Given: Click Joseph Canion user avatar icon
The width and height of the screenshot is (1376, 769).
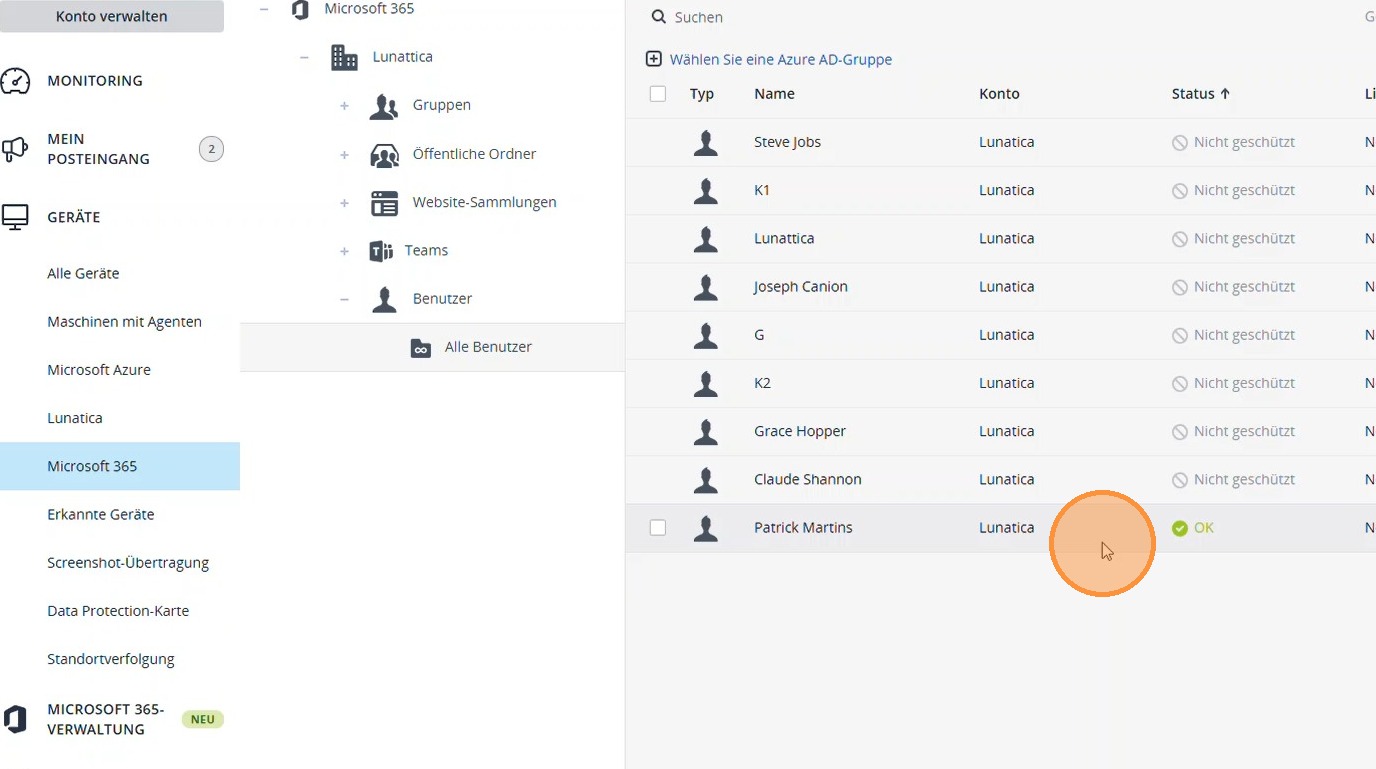Looking at the screenshot, I should tap(706, 287).
